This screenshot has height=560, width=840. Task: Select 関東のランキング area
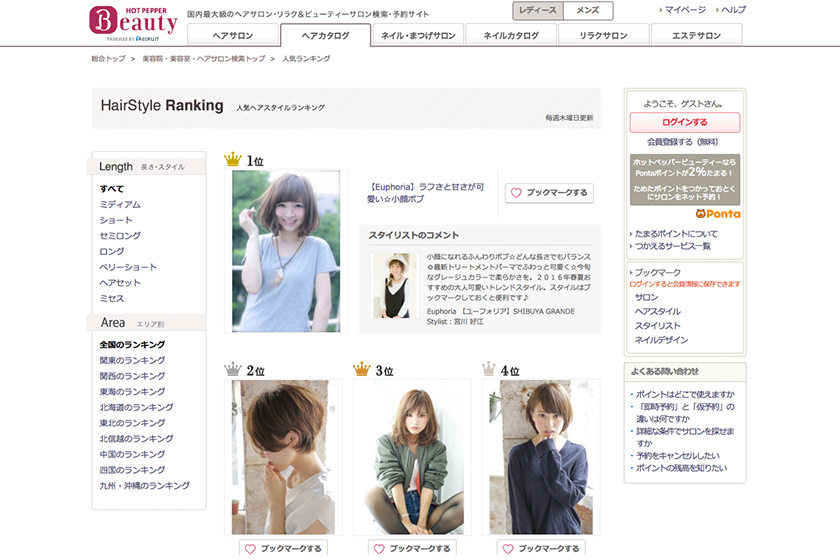pyautogui.click(x=132, y=360)
